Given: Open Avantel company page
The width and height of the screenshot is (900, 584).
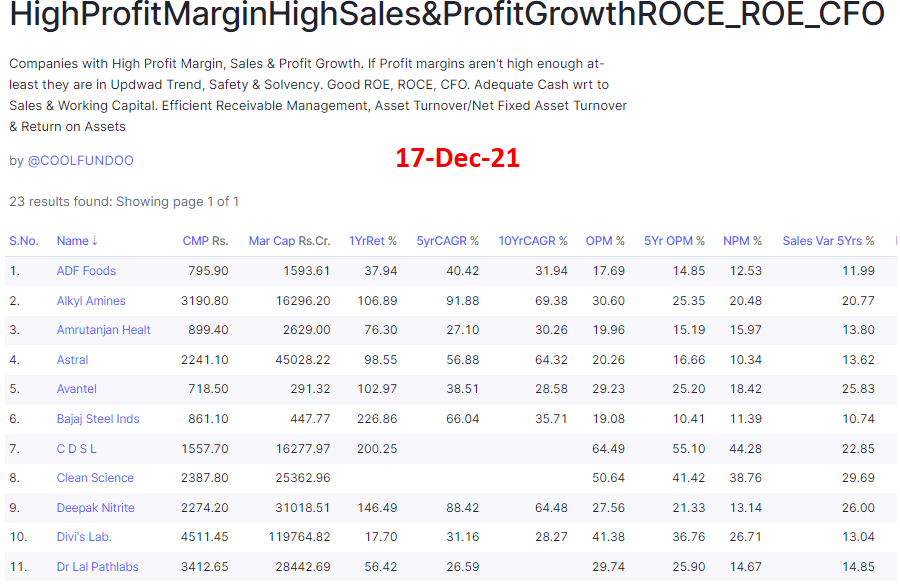Looking at the screenshot, I should tap(76, 389).
